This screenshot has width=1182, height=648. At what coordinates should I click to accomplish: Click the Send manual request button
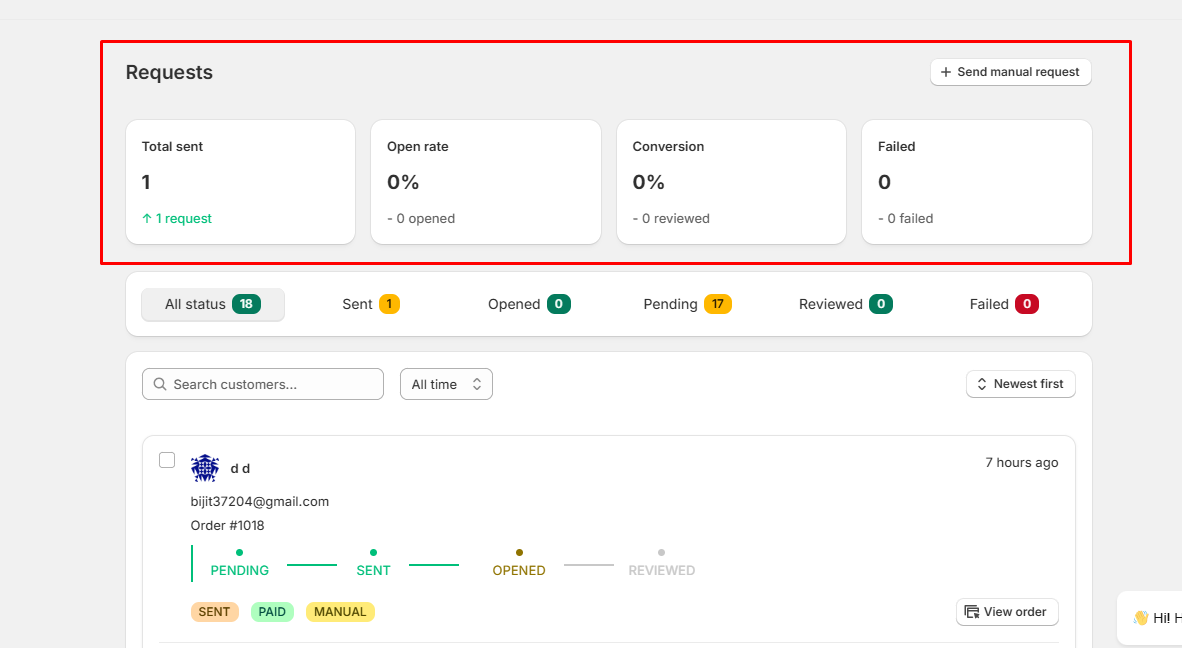pyautogui.click(x=1010, y=72)
